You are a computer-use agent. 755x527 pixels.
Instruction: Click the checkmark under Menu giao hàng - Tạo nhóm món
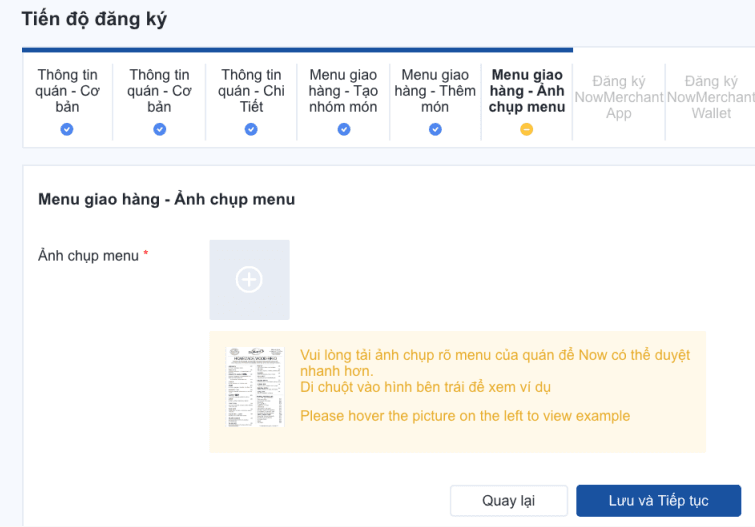tap(344, 129)
